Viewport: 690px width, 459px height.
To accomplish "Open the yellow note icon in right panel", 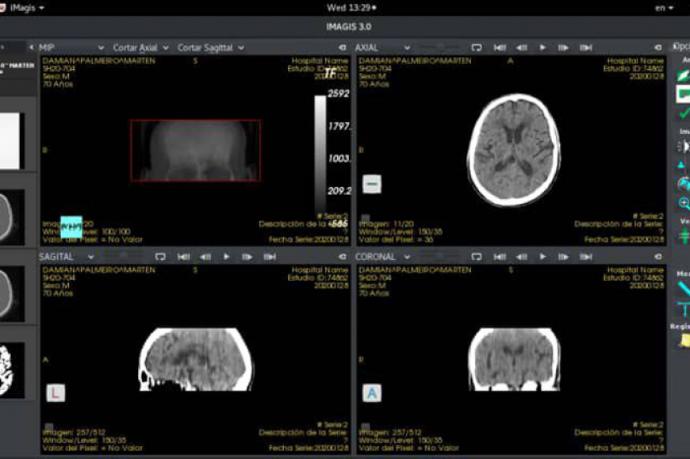I will pyautogui.click(x=685, y=341).
